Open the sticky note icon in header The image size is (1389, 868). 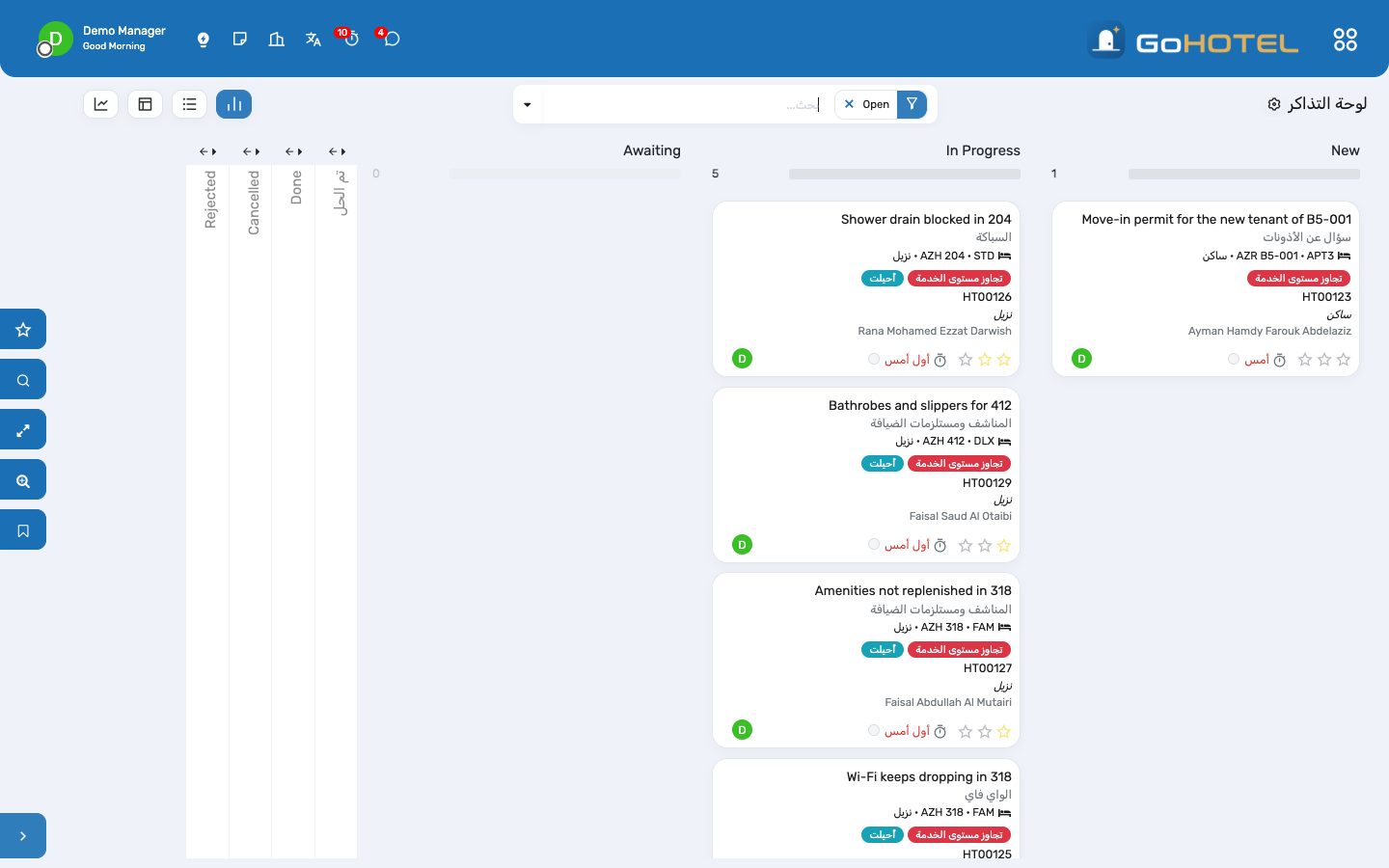pyautogui.click(x=240, y=40)
